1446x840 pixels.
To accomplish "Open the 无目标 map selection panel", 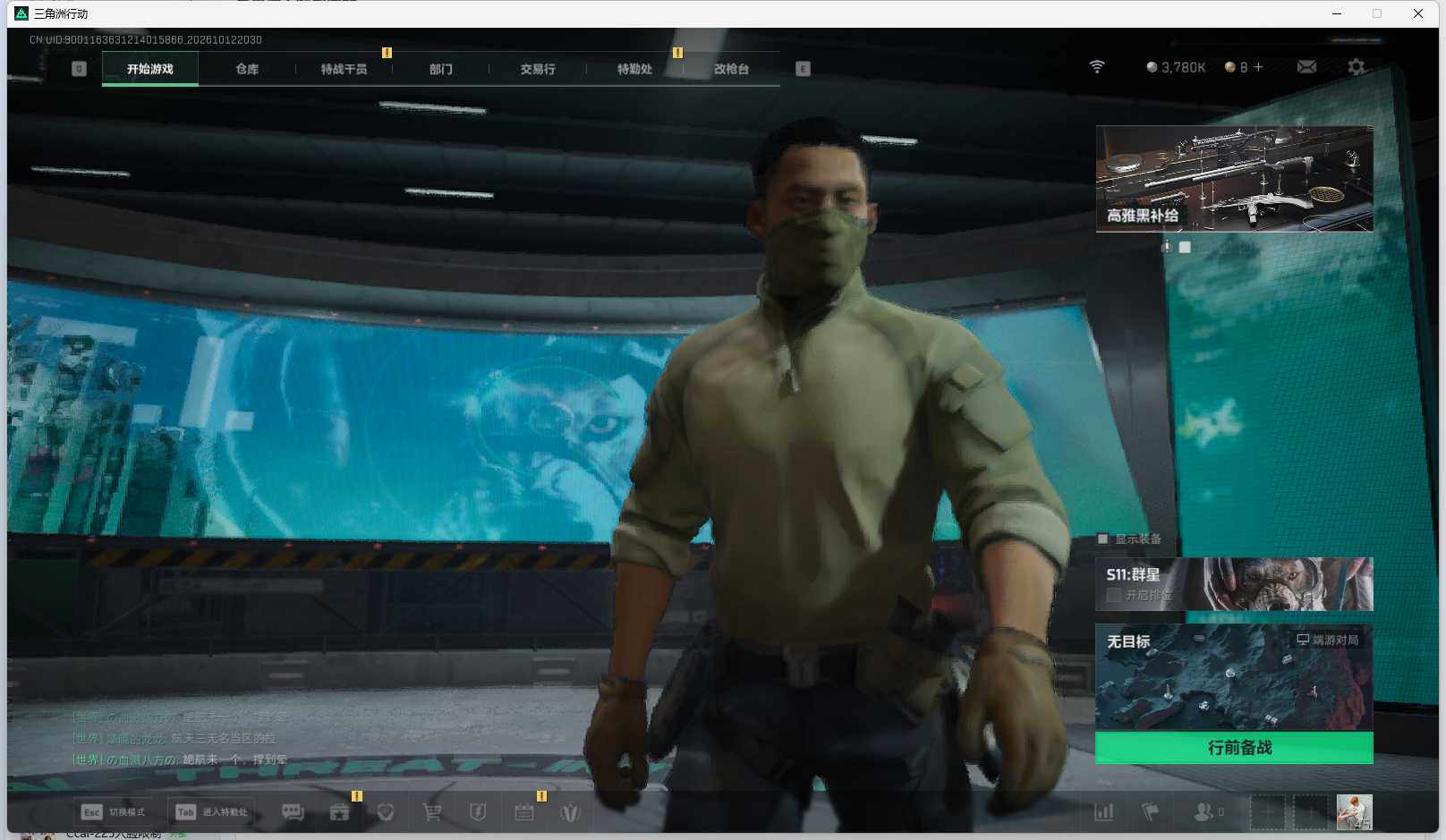I will [1234, 677].
